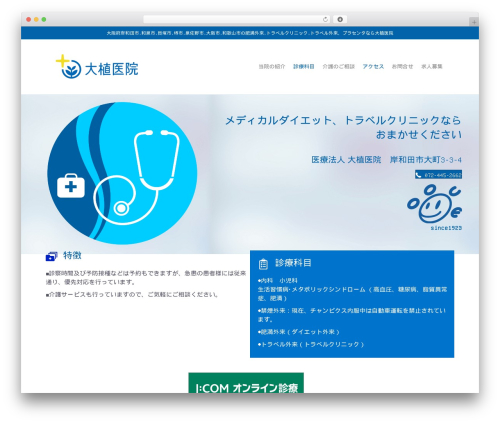500x423 pixels.
Task: Click the first-aid kit icon in illustration
Action: 71,186
